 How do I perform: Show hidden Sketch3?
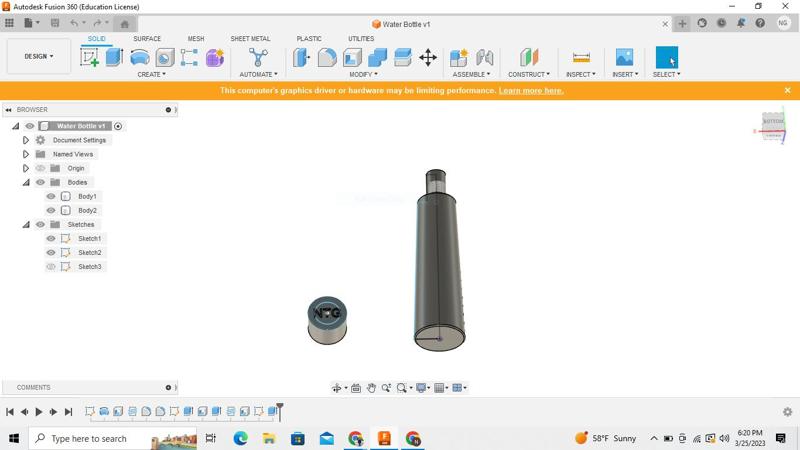tap(51, 266)
